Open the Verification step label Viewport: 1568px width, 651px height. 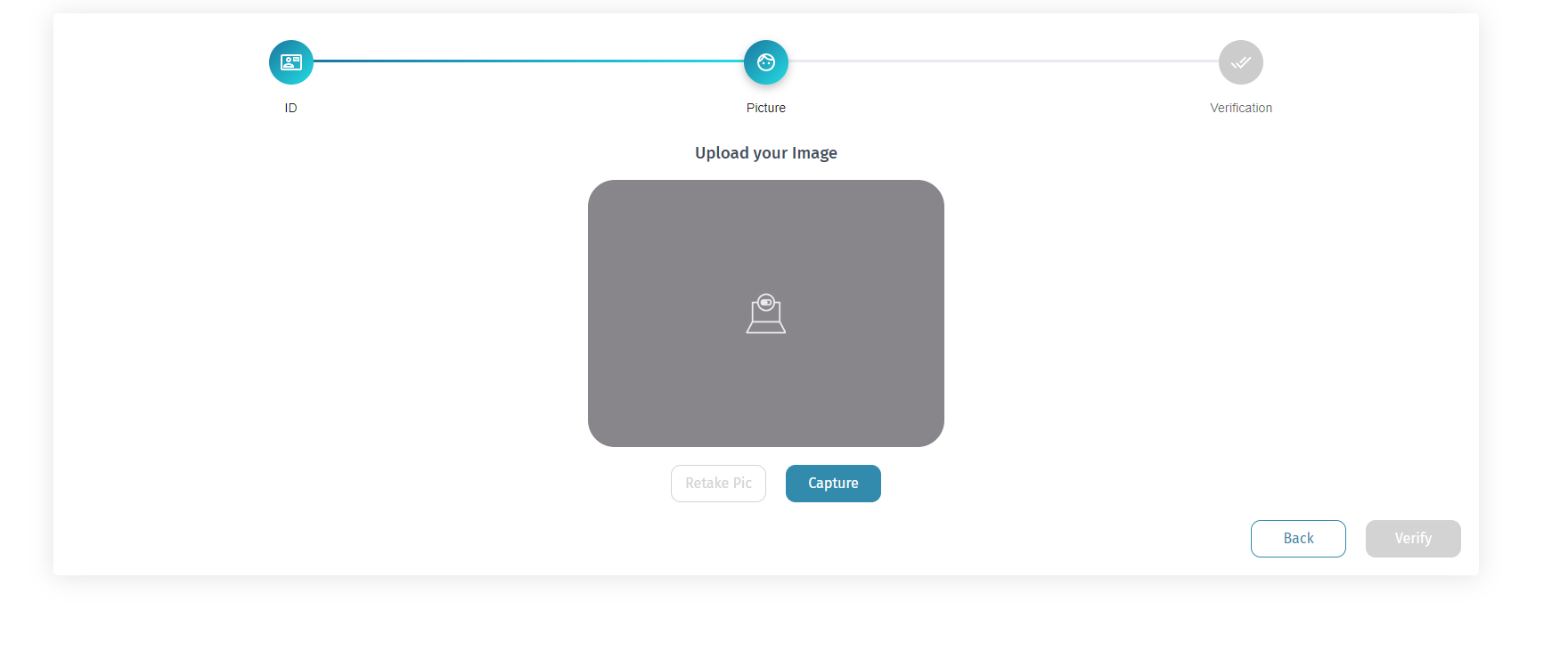[1241, 108]
